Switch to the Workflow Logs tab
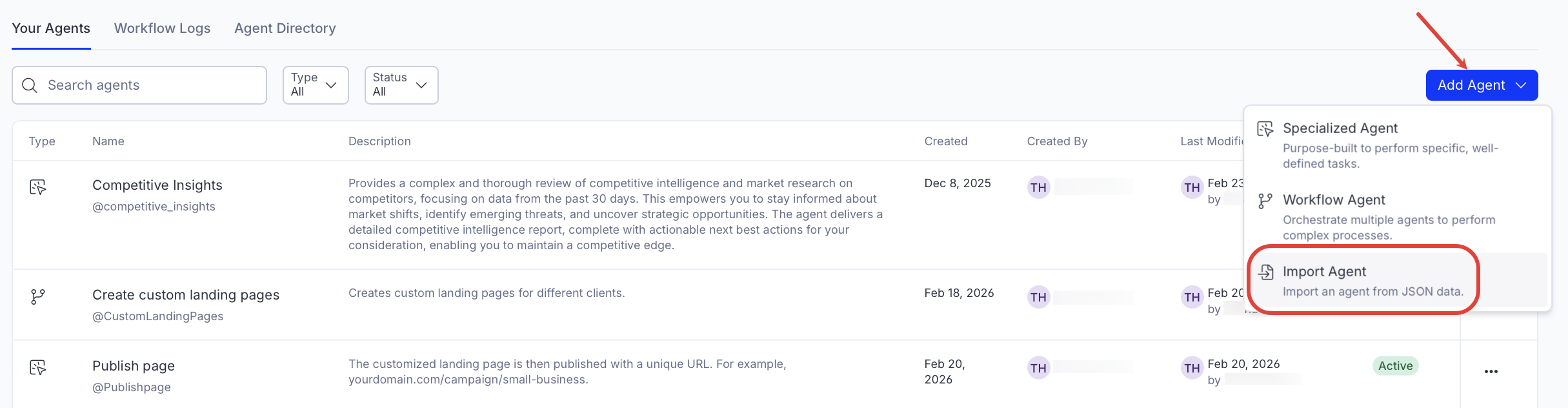1568x408 pixels. tap(162, 28)
